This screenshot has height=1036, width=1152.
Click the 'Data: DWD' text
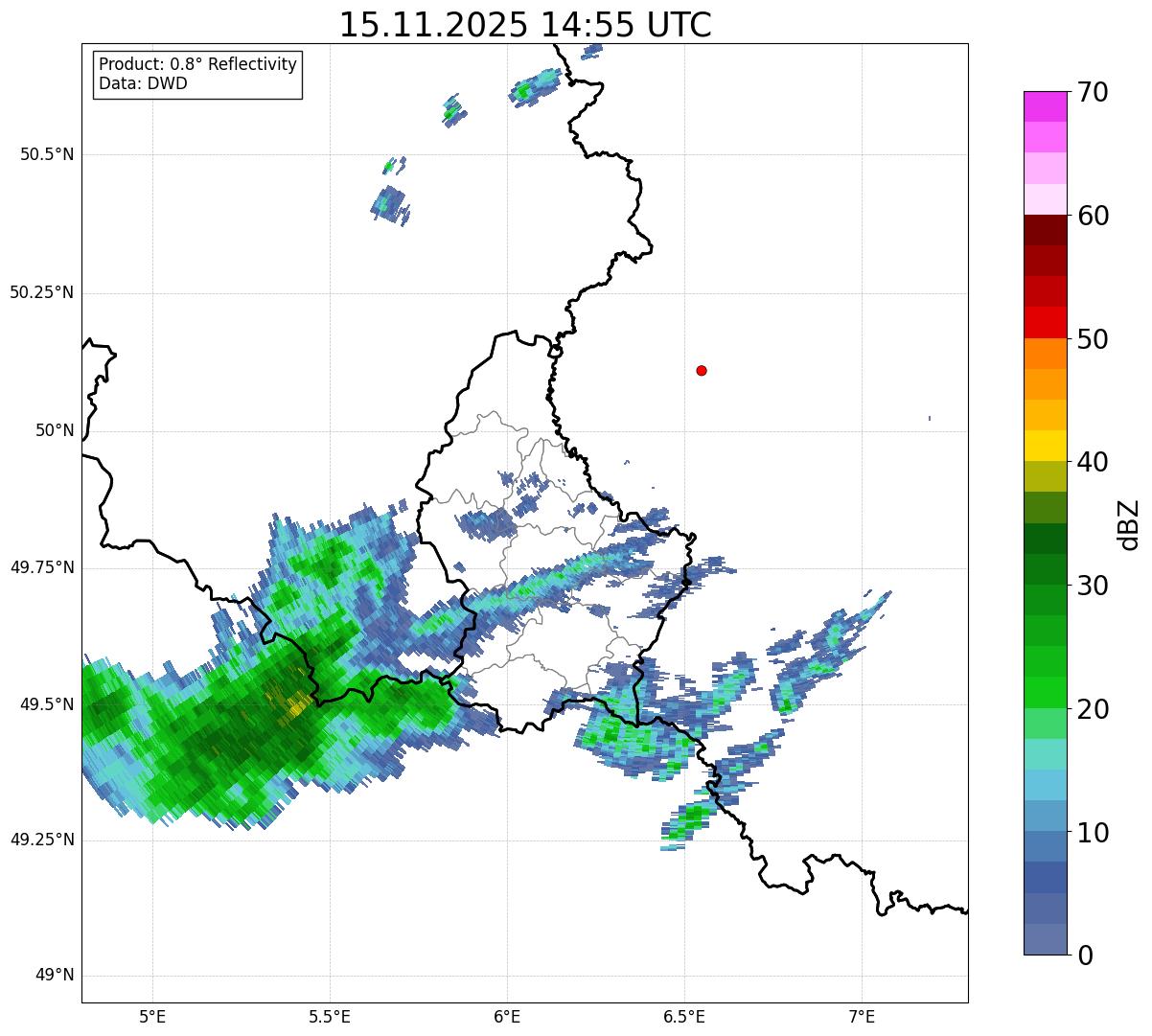143,83
